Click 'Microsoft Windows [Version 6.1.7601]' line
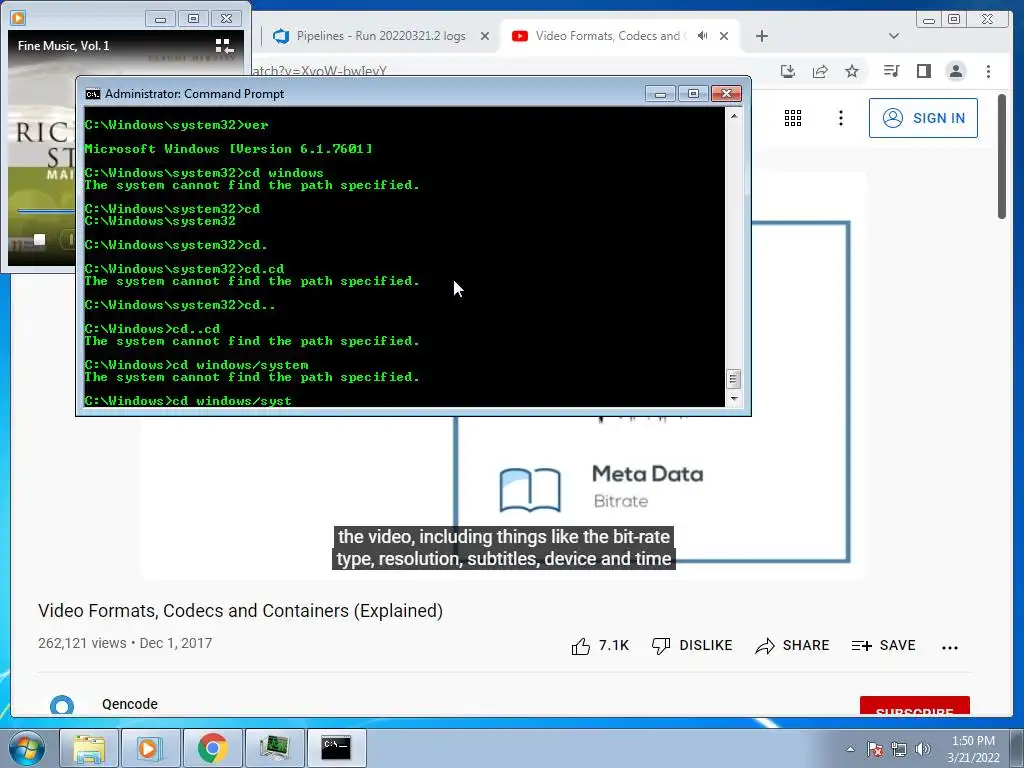The image size is (1024, 768). (x=228, y=149)
